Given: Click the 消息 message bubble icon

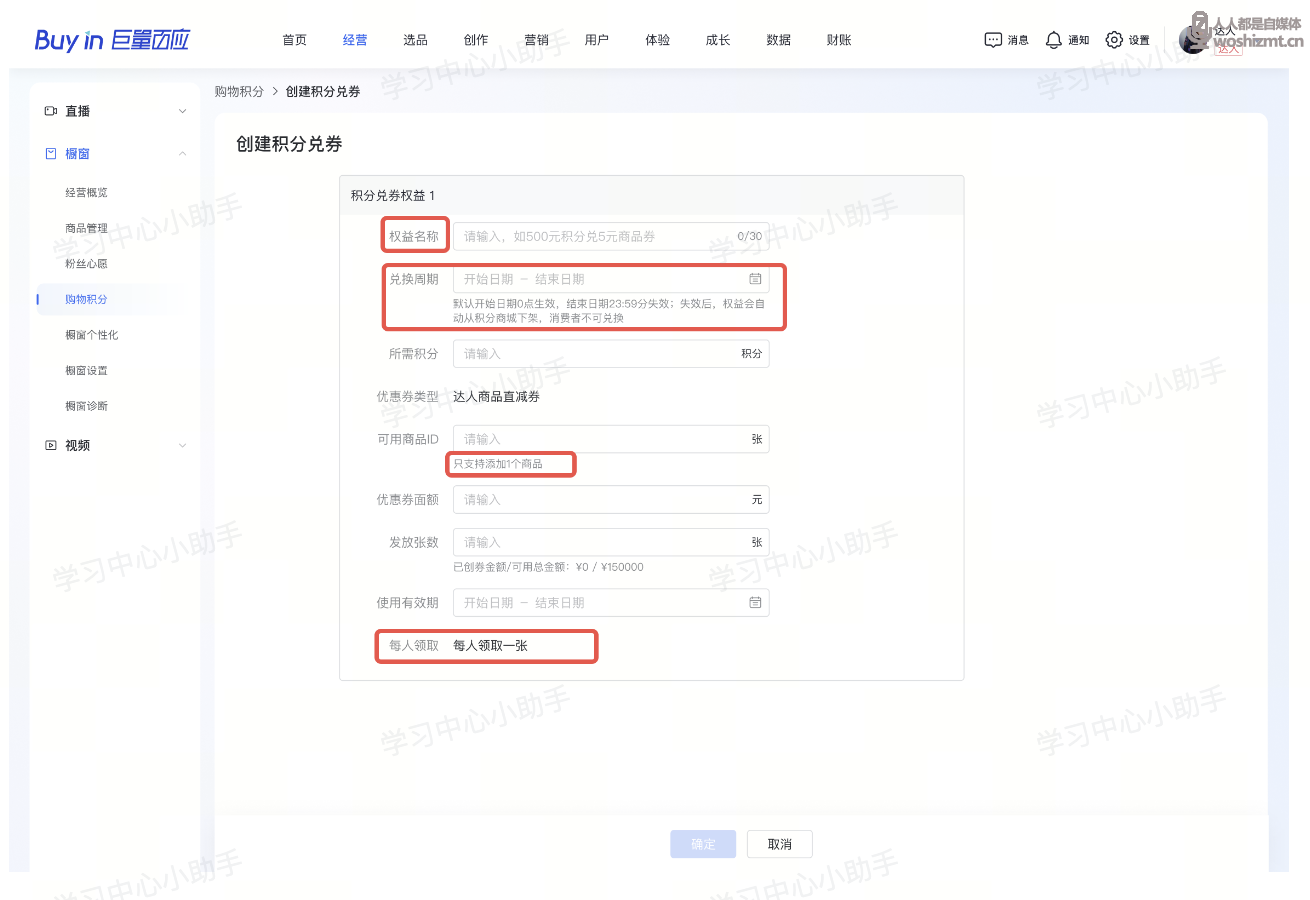Looking at the screenshot, I should pyautogui.click(x=993, y=40).
